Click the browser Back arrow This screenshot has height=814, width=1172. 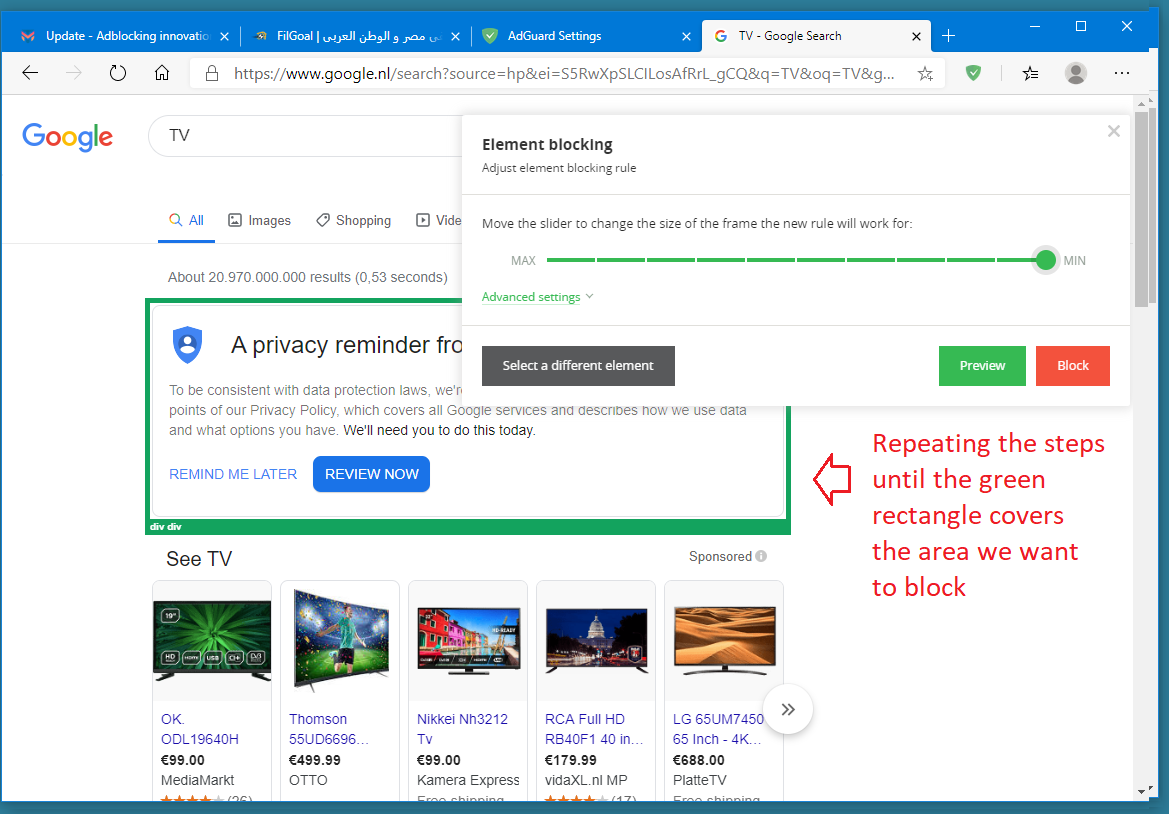click(30, 73)
